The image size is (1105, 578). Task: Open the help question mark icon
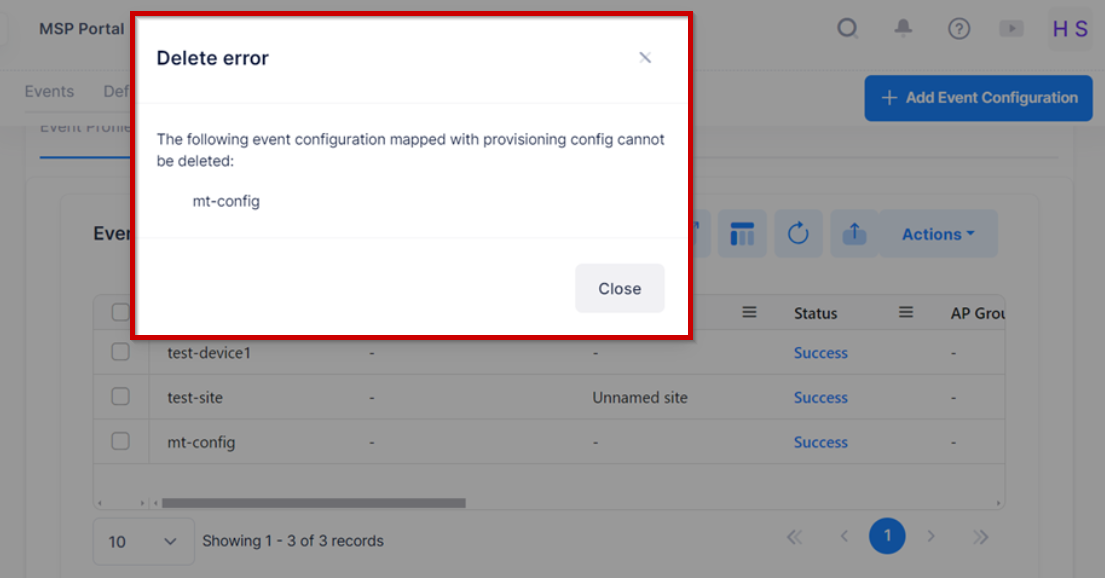[x=959, y=29]
